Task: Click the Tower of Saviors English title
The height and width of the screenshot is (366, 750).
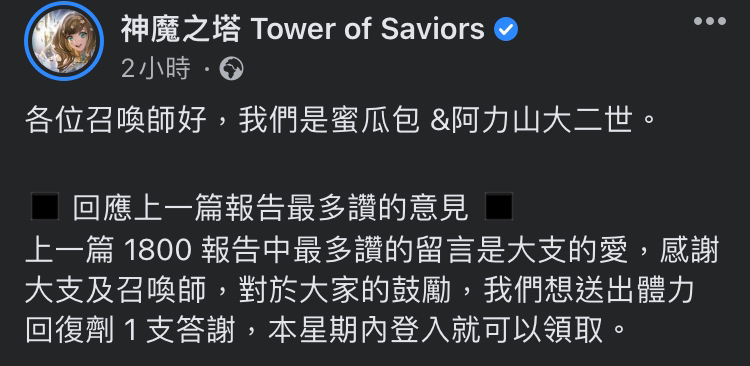Action: 367,29
